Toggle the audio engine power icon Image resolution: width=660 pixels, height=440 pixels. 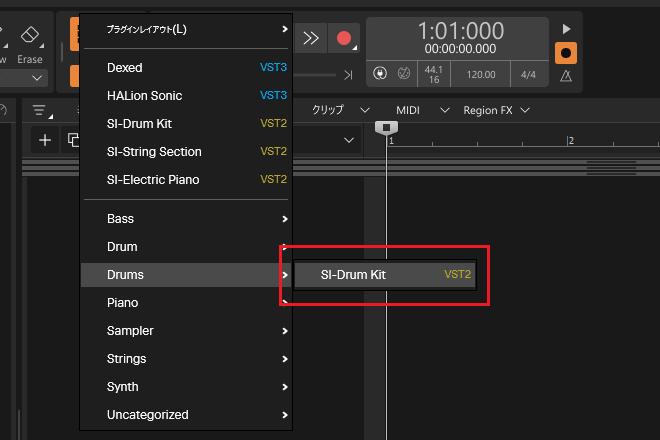tap(380, 74)
